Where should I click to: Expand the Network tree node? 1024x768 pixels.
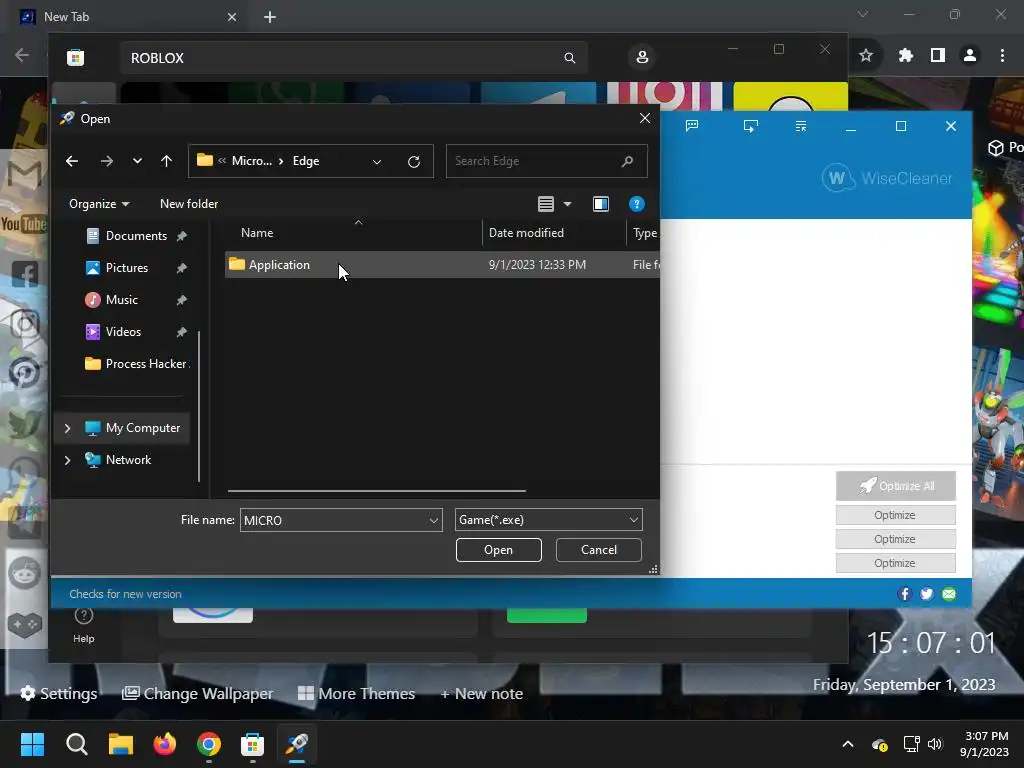point(67,460)
